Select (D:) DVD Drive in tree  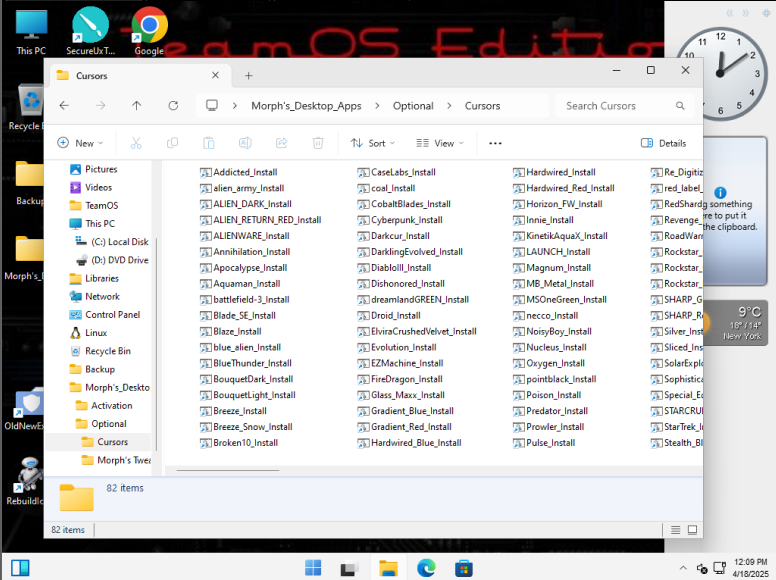coord(112,260)
